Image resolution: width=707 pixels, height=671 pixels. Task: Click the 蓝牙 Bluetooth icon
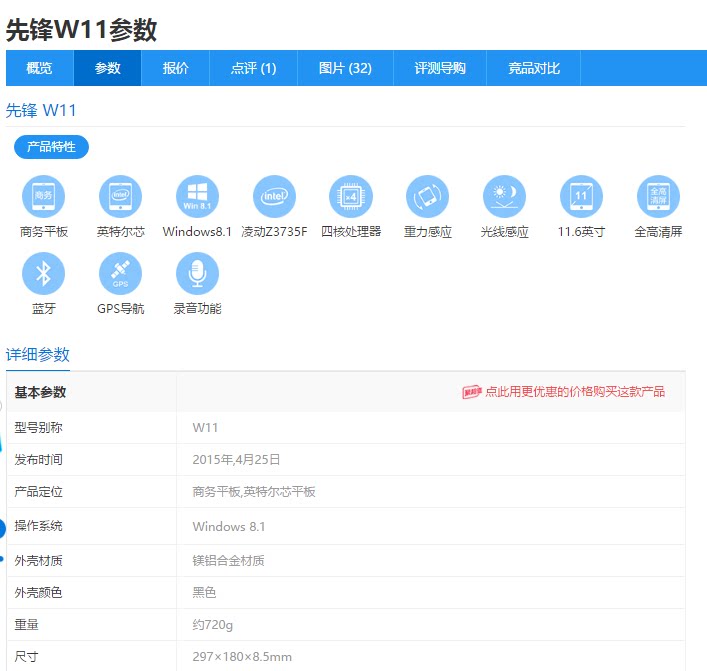point(43,273)
